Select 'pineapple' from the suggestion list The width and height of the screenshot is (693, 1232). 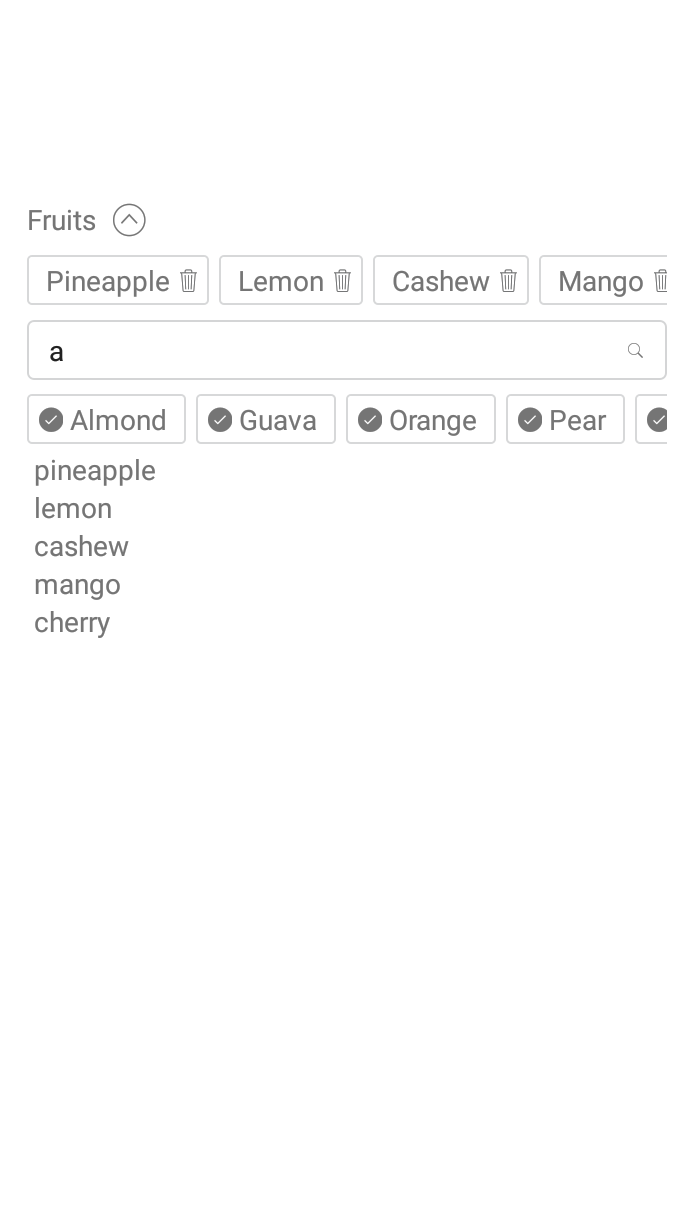point(95,471)
